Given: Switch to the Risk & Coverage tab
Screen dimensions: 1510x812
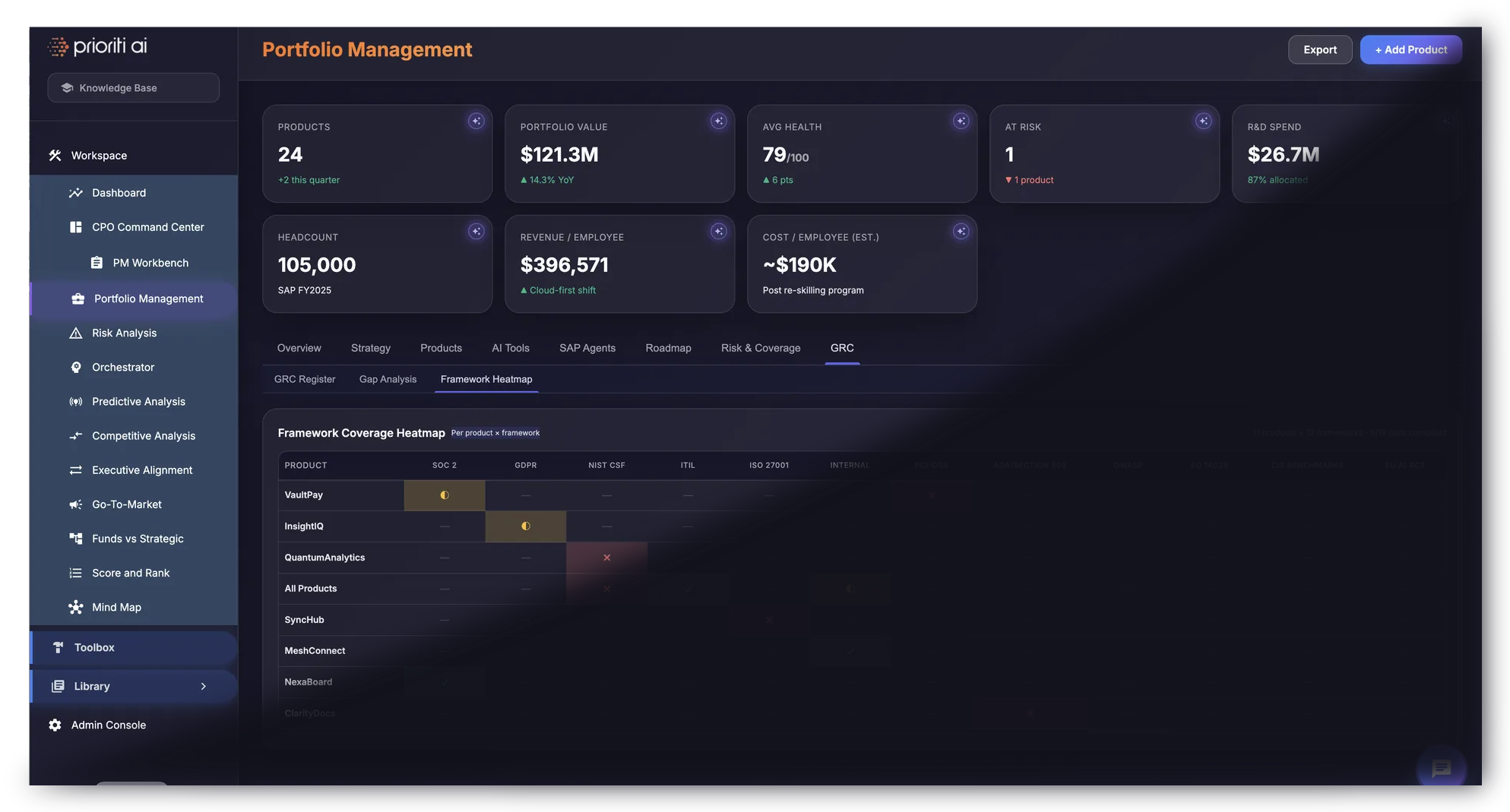Looking at the screenshot, I should click(x=761, y=348).
